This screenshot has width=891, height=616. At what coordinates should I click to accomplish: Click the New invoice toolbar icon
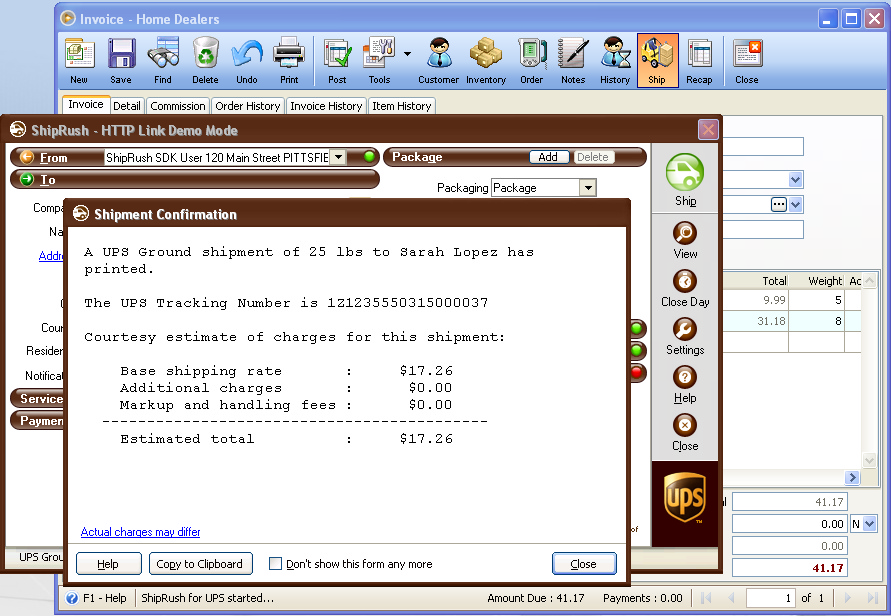[79, 61]
